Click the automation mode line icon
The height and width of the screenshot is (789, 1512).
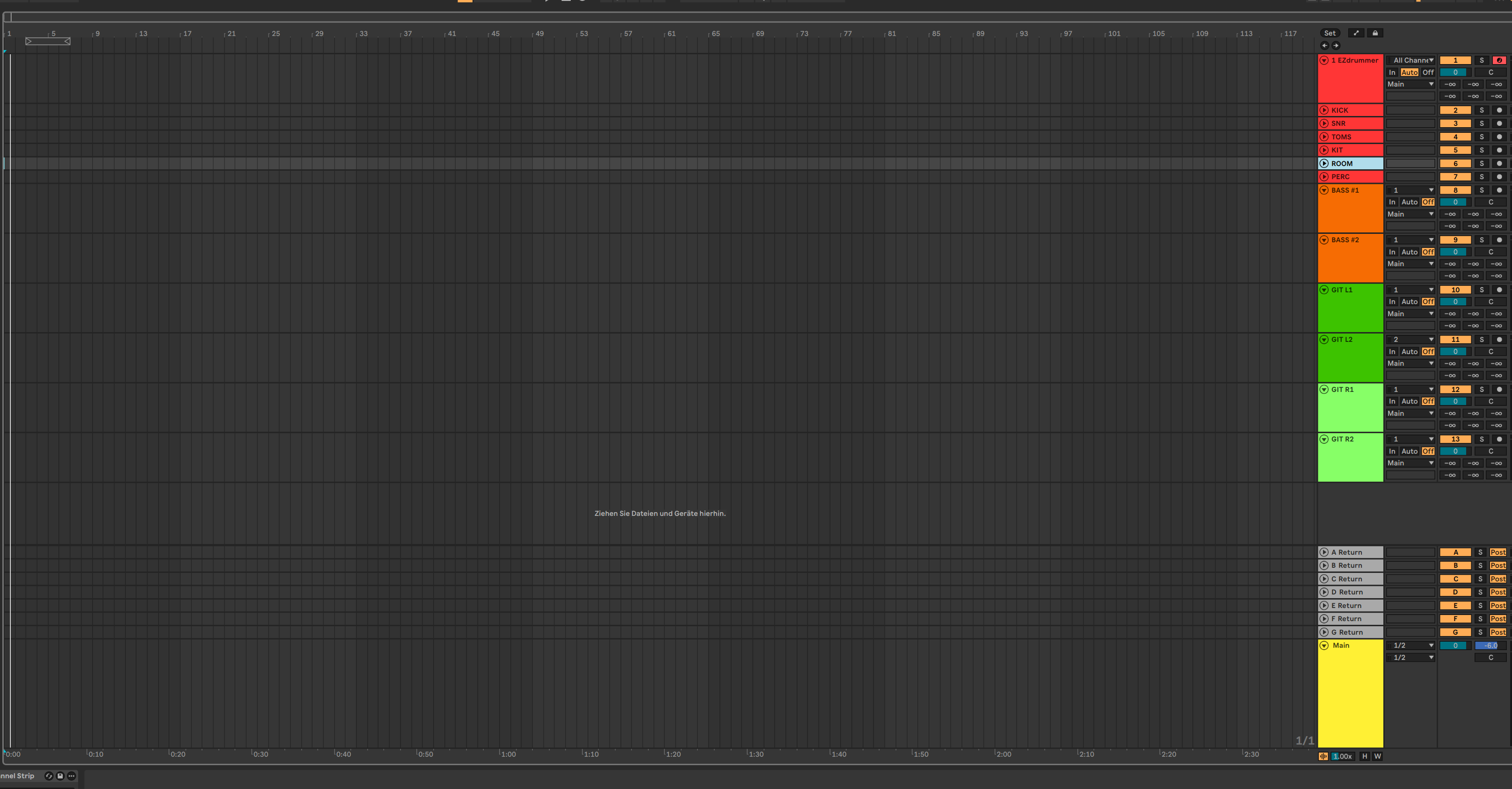1356,33
